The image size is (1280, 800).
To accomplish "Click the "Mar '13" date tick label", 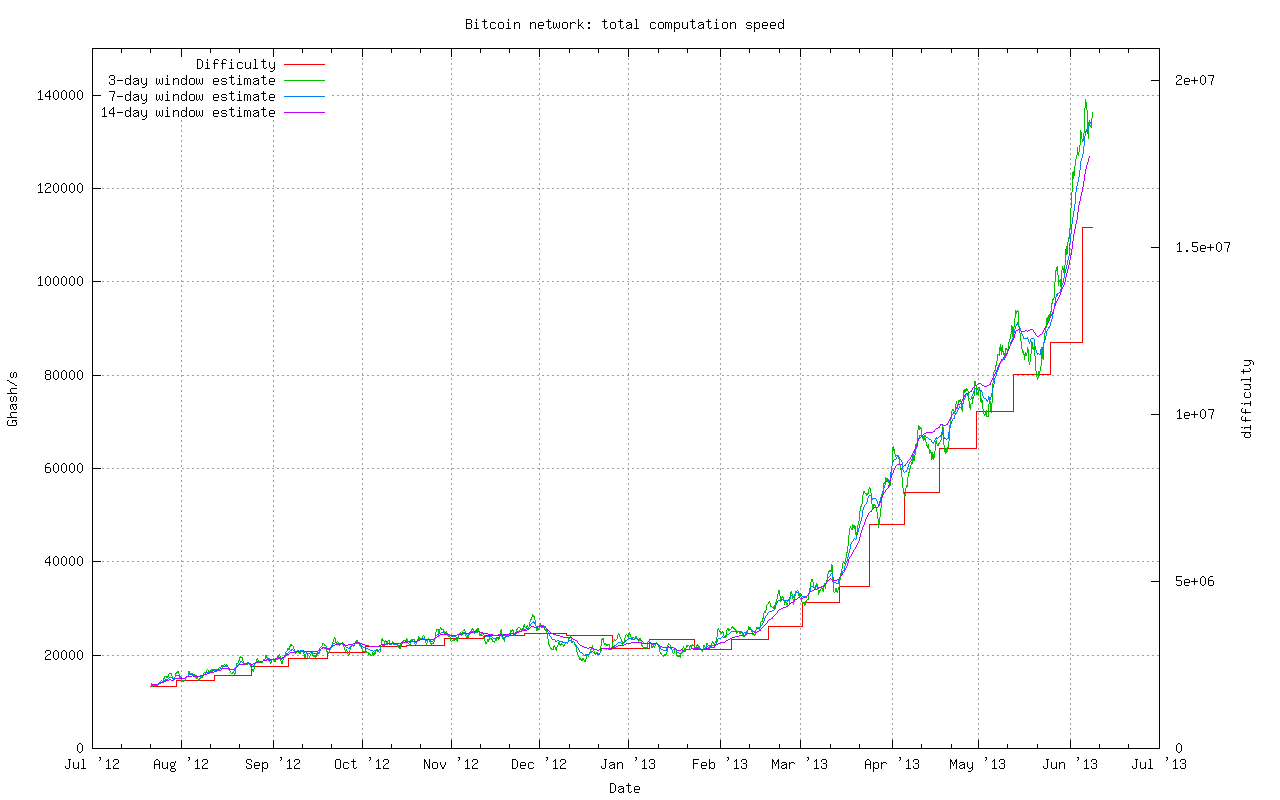I will coord(800,765).
